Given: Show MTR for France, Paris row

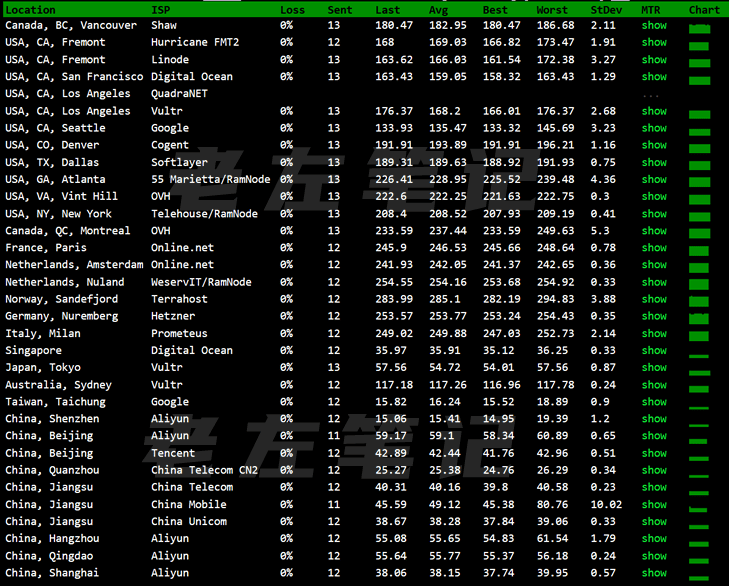Looking at the screenshot, I should [x=654, y=248].
